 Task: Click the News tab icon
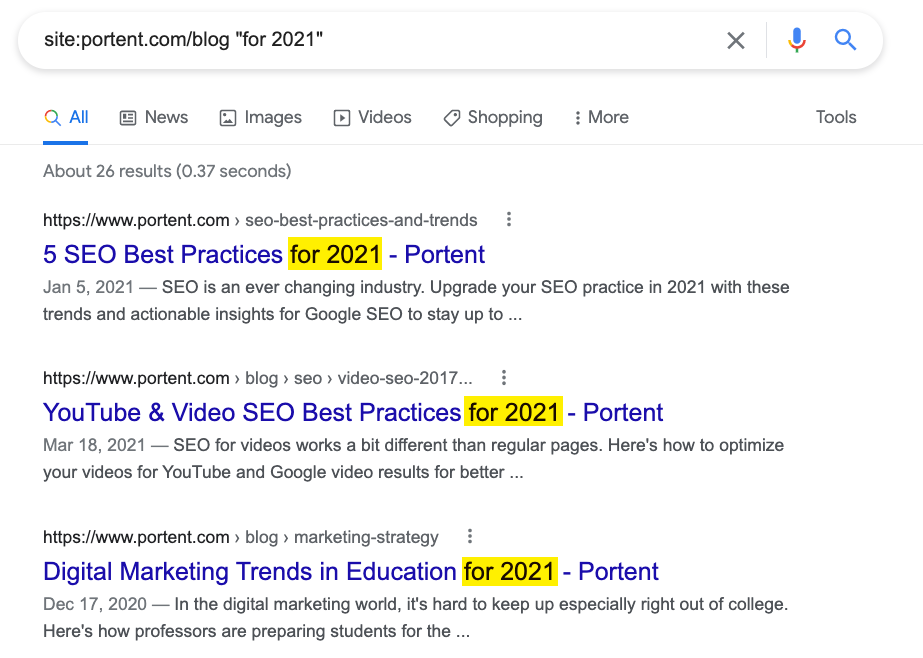pos(128,118)
